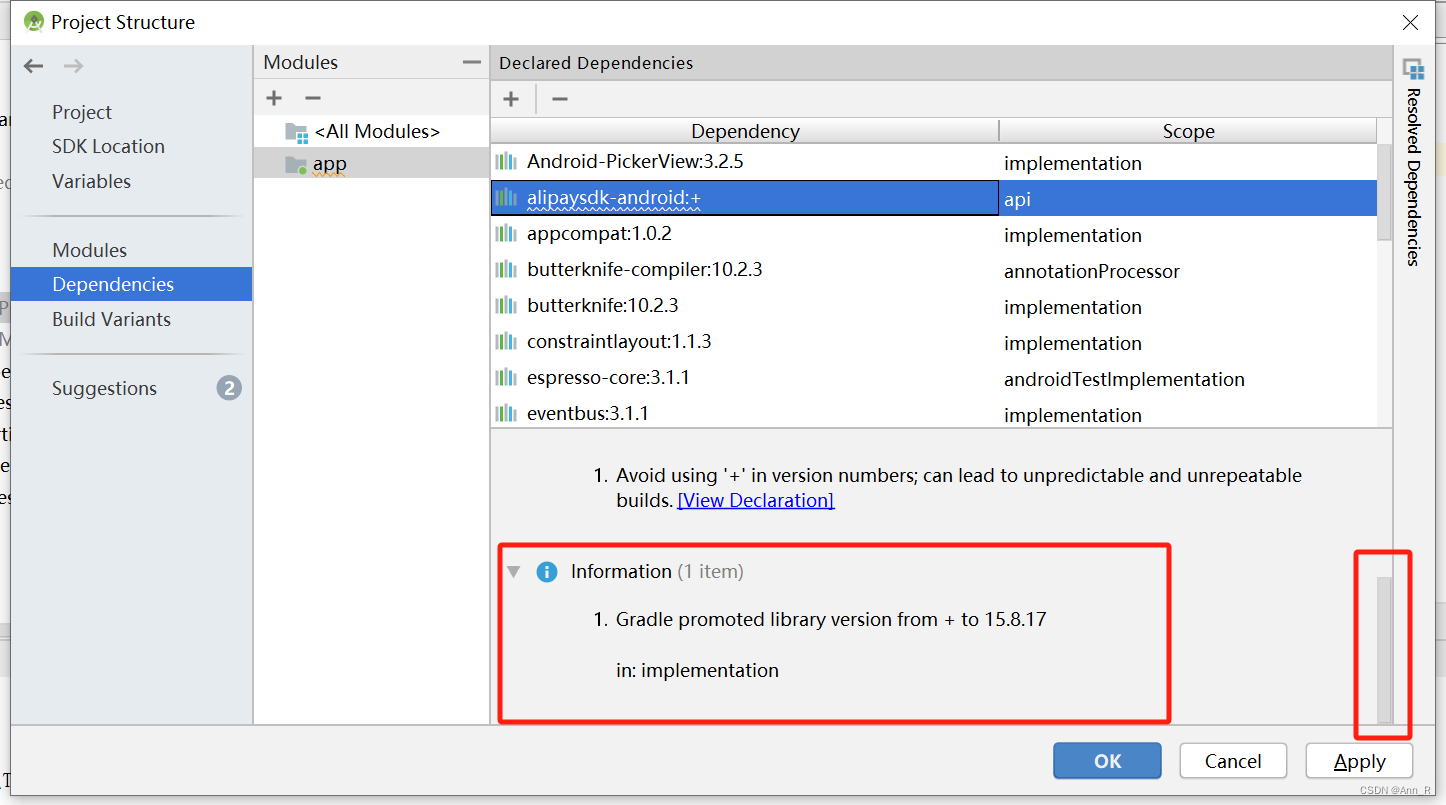Click the Suggestions count badge showing 2
The image size is (1446, 805).
(x=229, y=388)
